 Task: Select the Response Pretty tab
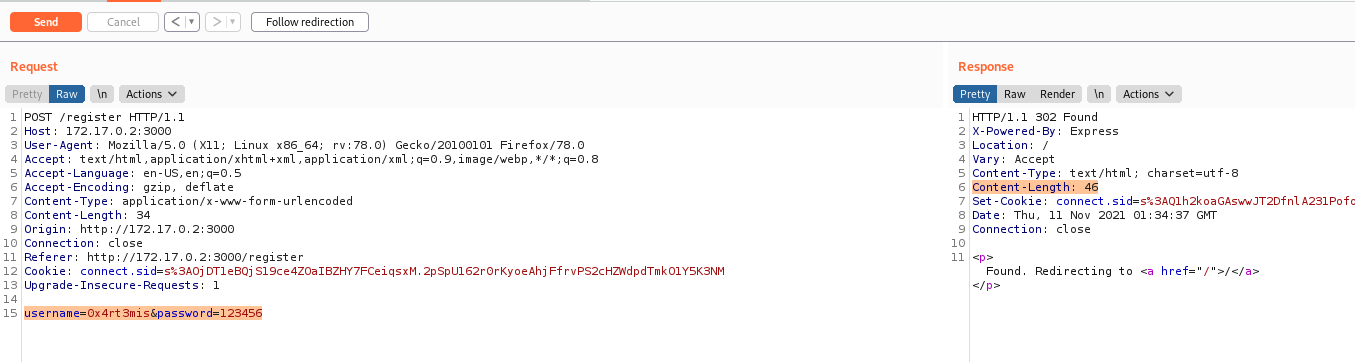[x=975, y=94]
